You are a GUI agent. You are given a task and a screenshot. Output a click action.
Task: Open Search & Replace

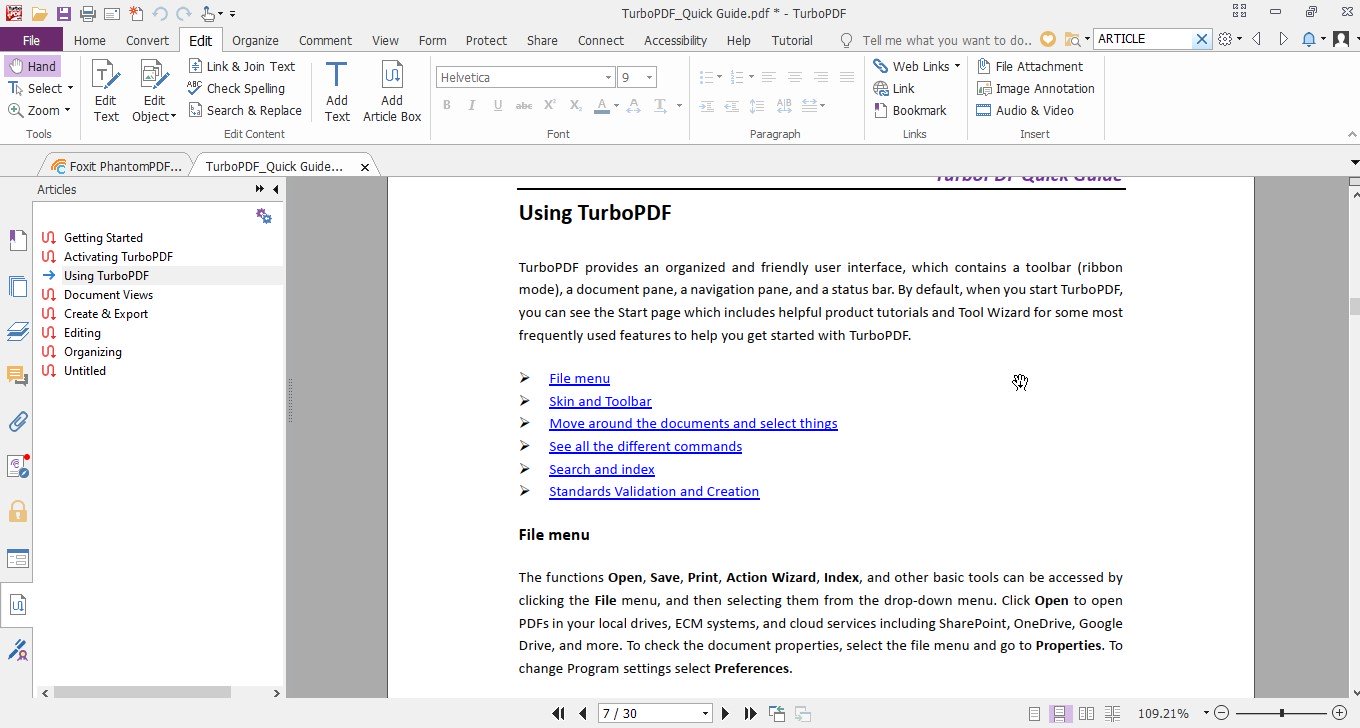(x=245, y=110)
